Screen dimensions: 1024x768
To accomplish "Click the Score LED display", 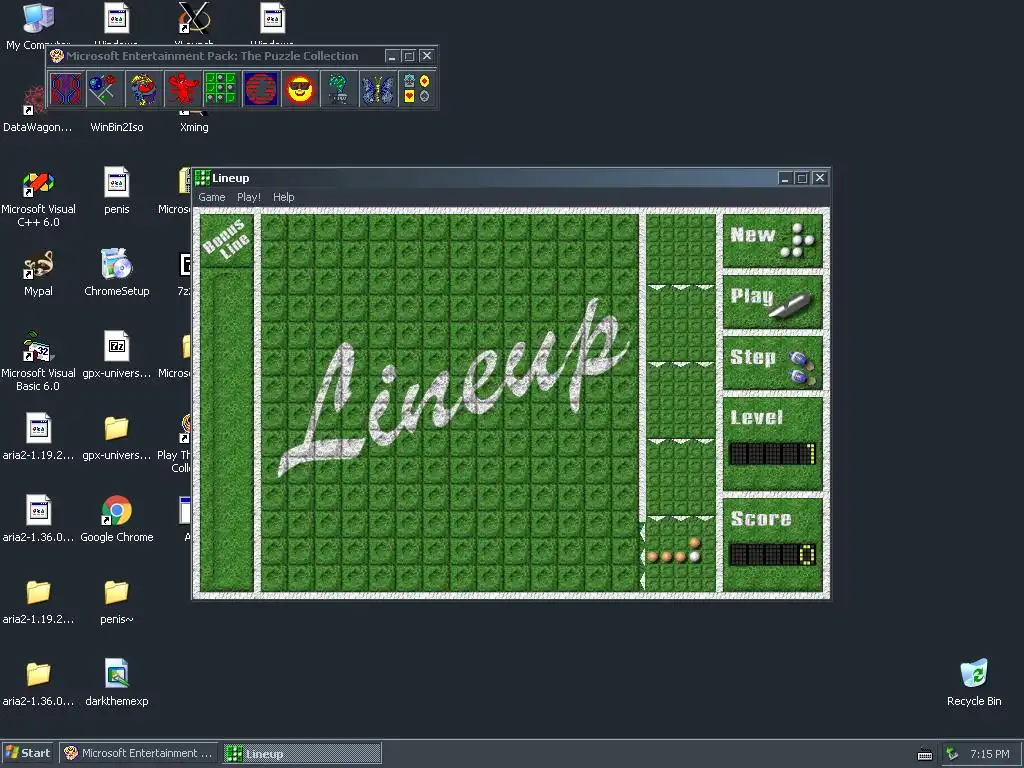I will [773, 554].
